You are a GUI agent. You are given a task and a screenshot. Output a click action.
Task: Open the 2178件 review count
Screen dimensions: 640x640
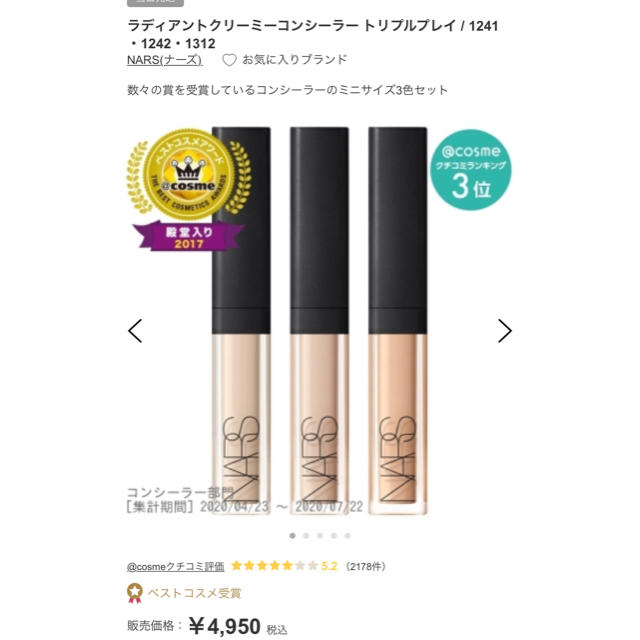click(365, 566)
